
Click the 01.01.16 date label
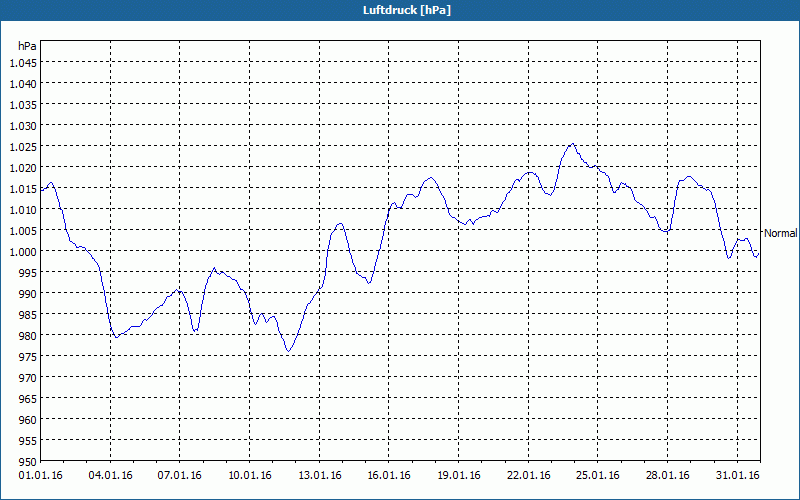(x=41, y=476)
